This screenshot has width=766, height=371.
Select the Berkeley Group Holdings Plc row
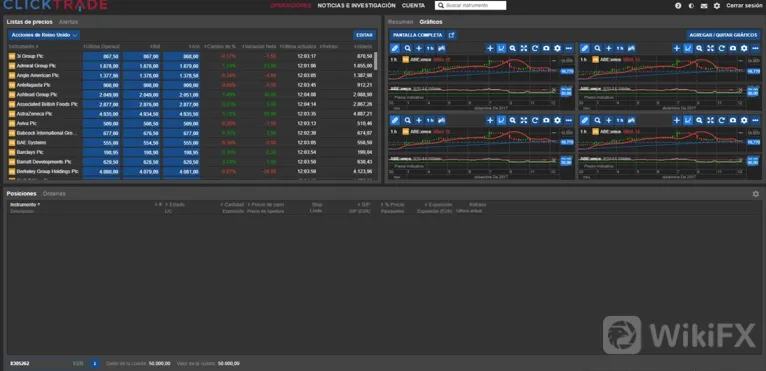coord(191,172)
